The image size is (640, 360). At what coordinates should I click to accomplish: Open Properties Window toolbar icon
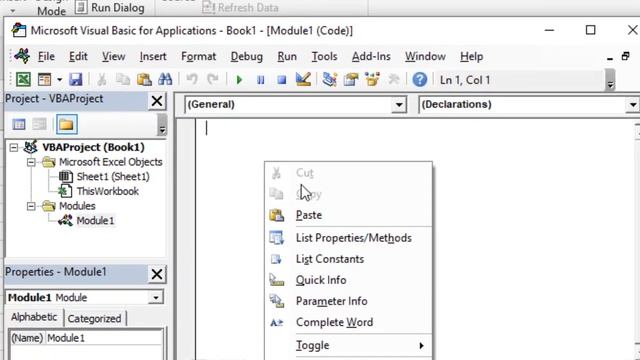[351, 79]
